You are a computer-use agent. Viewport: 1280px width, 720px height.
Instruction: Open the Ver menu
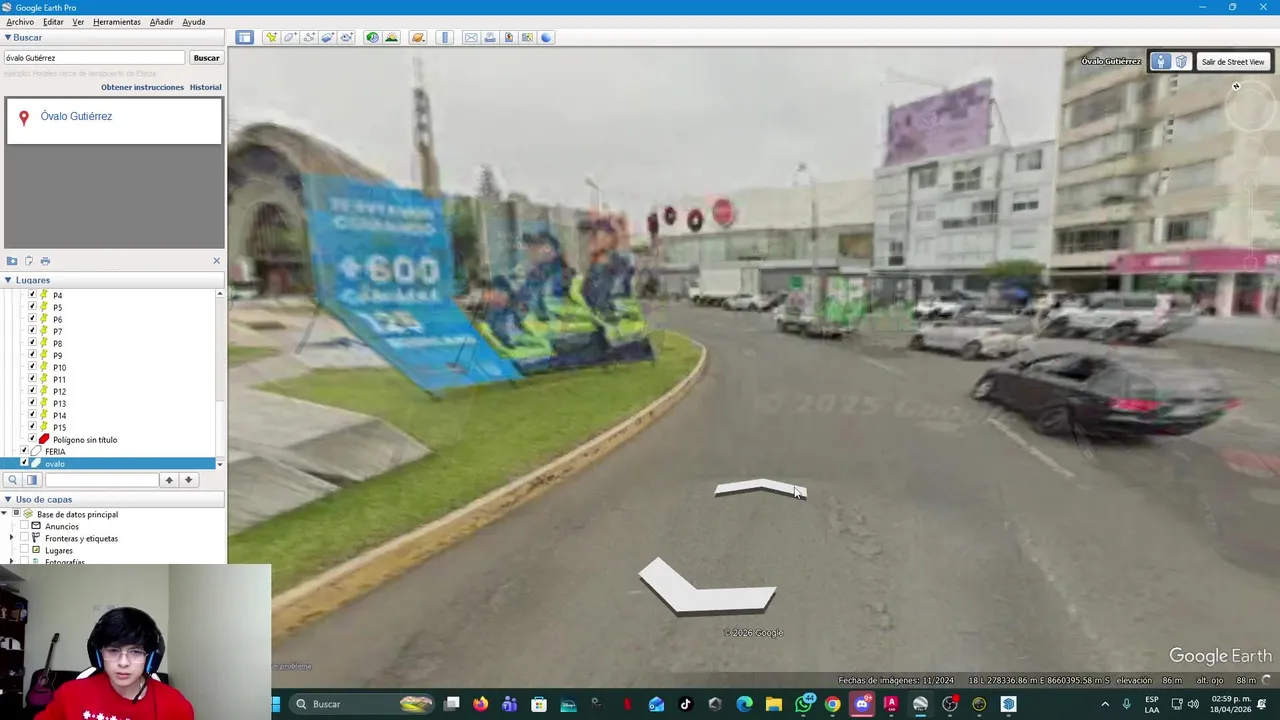click(x=78, y=22)
